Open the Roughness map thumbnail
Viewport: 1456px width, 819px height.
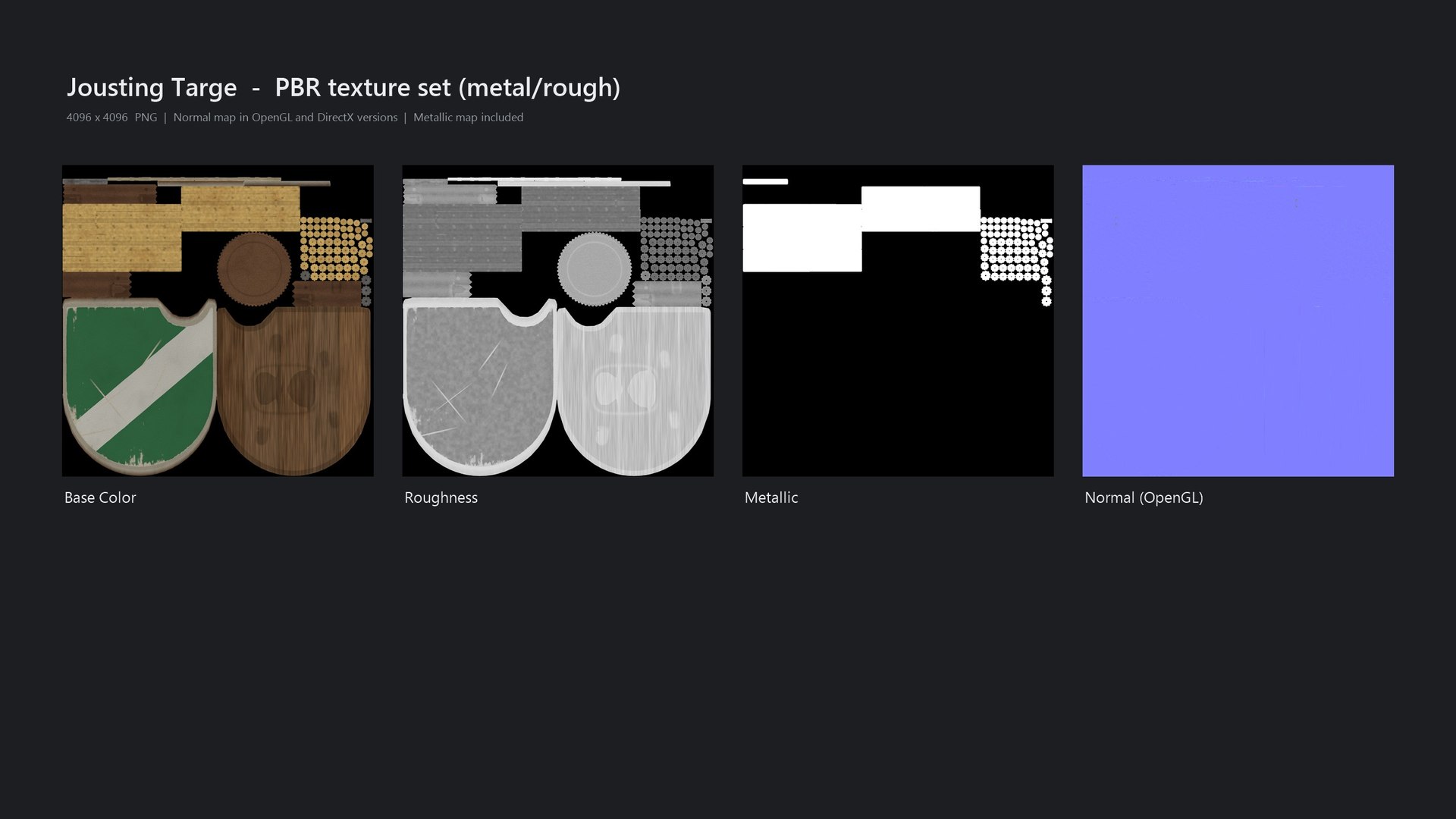coord(557,321)
